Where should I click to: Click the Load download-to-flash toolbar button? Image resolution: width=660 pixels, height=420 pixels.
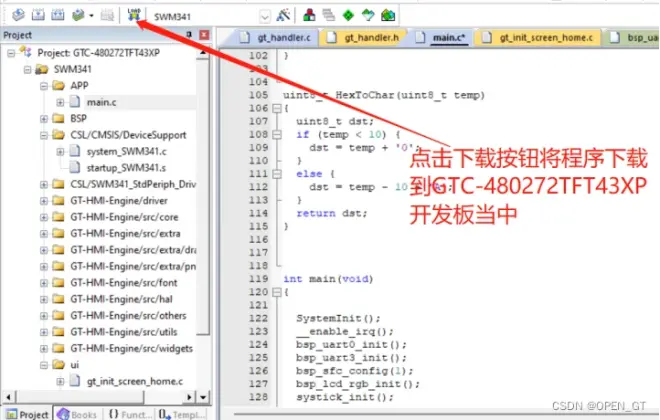click(134, 15)
